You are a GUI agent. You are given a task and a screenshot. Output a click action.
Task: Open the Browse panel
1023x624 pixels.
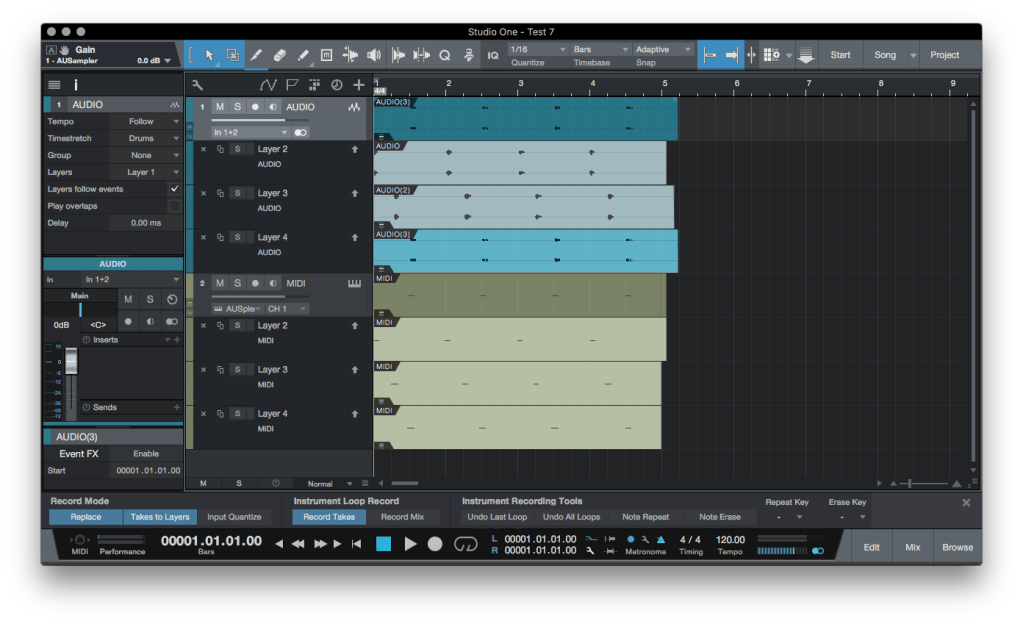[956, 547]
